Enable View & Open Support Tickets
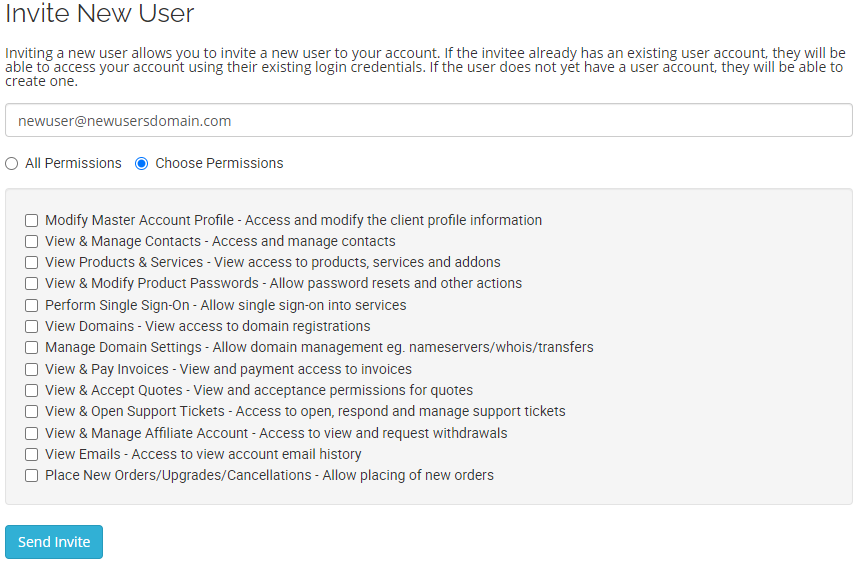The image size is (864, 562). click(32, 412)
